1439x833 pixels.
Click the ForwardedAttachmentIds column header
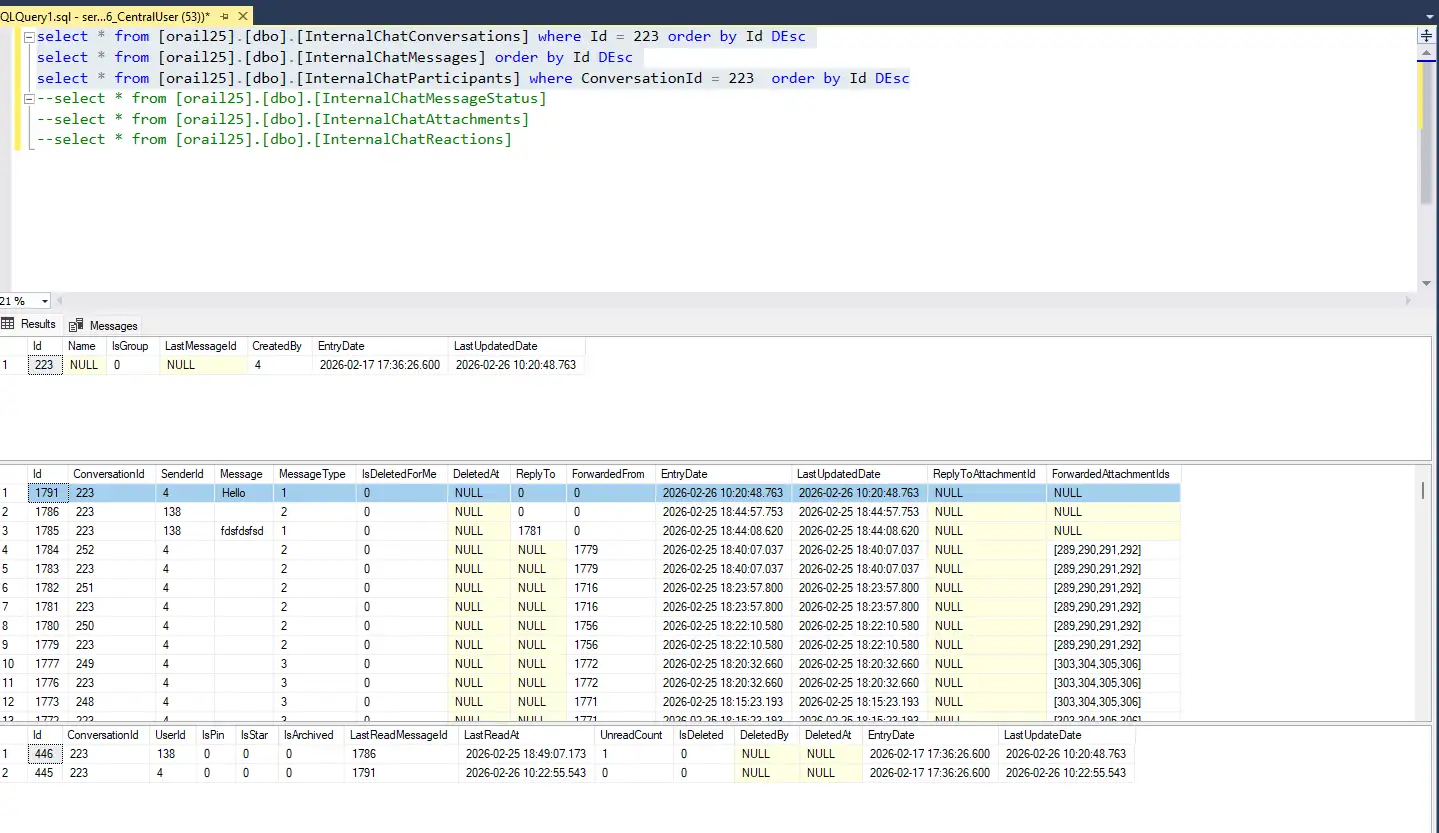[1110, 474]
